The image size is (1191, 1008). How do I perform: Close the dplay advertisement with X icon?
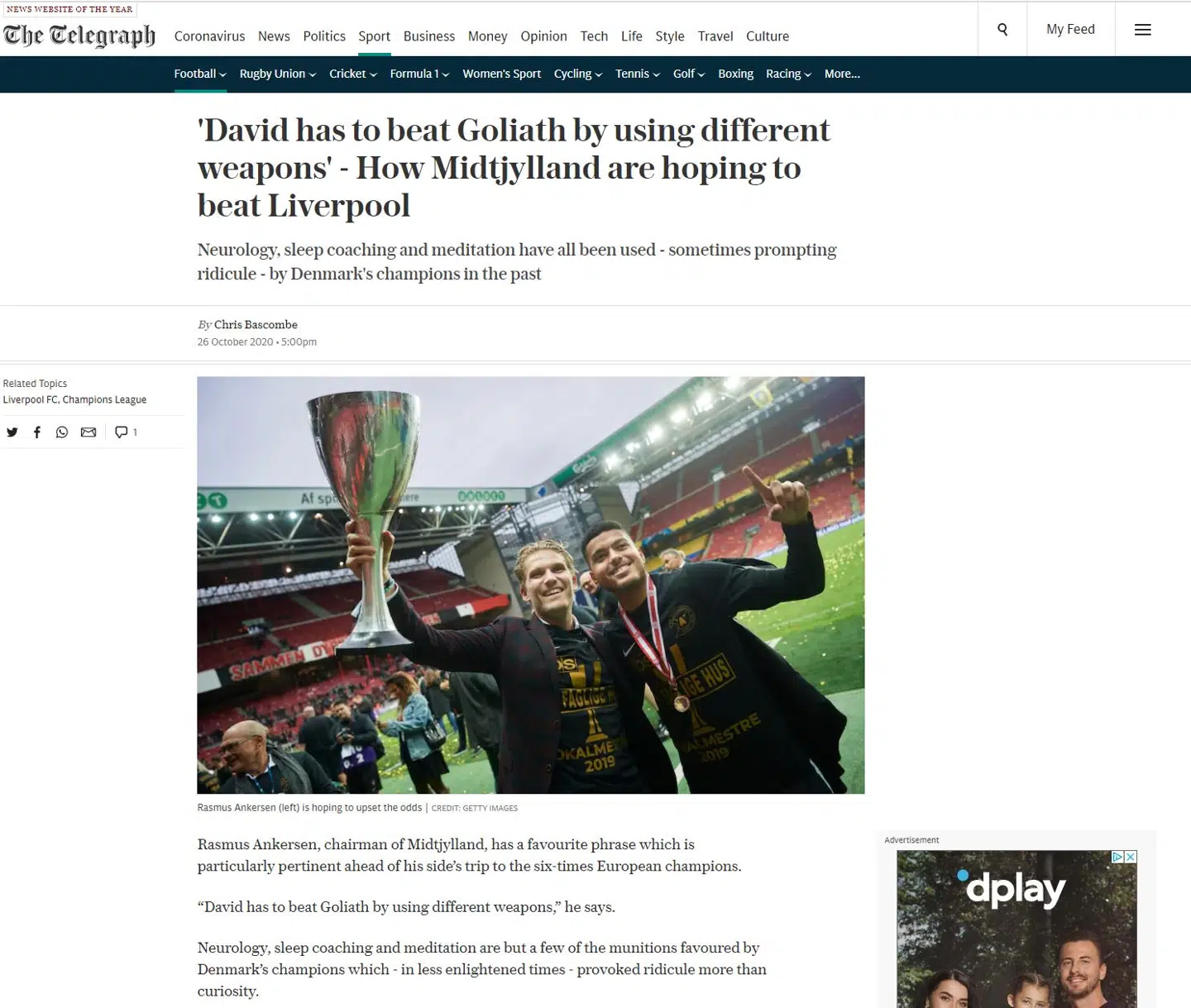(x=1131, y=857)
